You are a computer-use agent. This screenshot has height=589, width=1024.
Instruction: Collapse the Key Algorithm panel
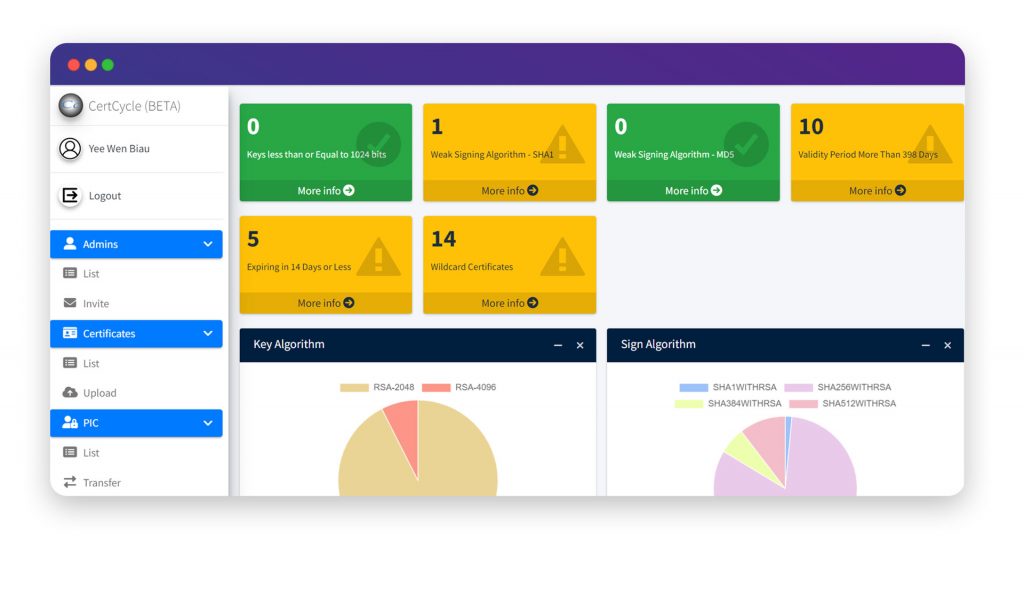coord(558,345)
